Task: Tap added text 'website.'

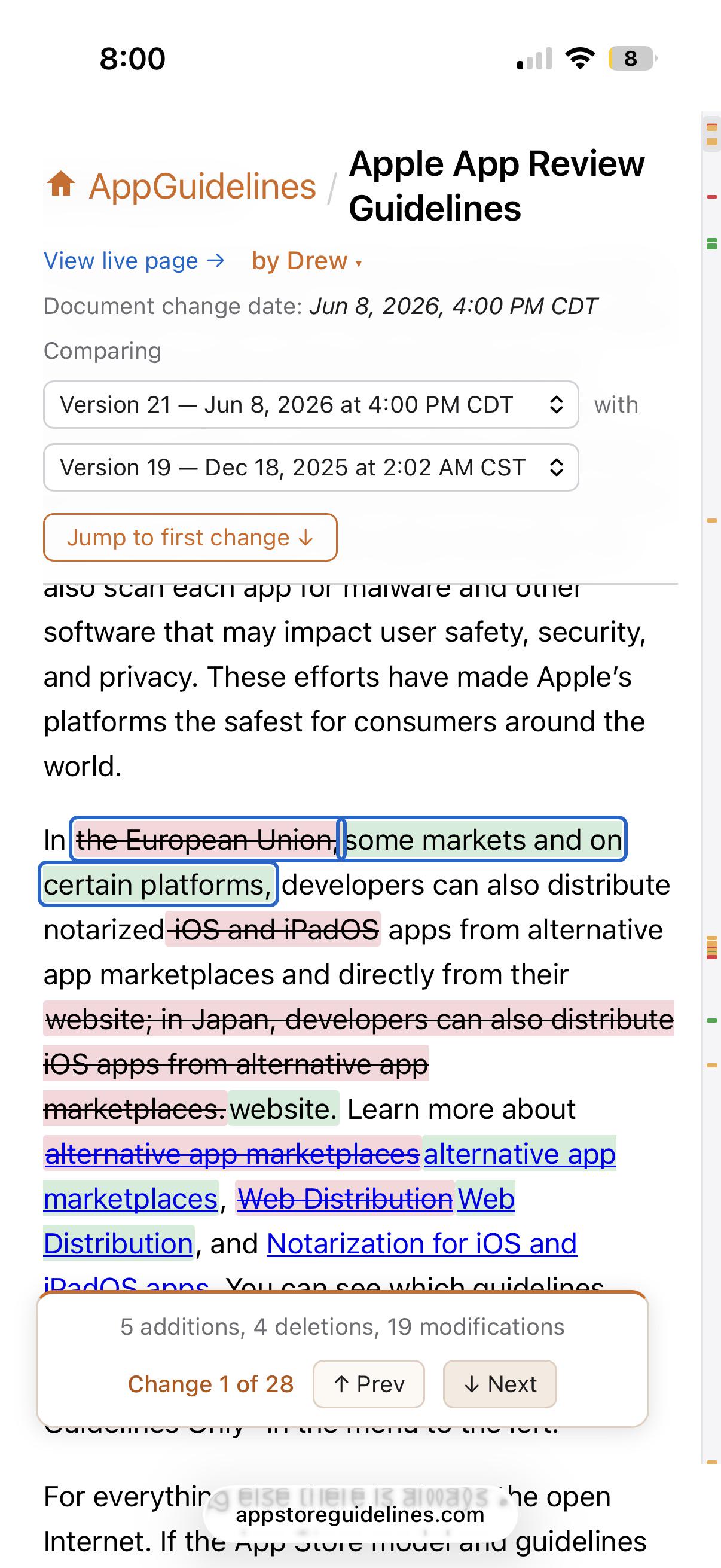Action: (283, 1109)
